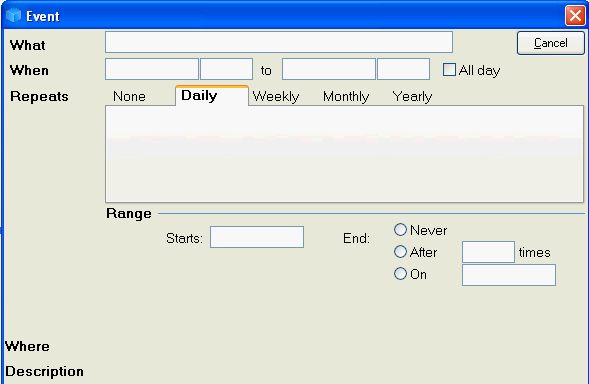Click the end date field after 'to'

point(329,69)
